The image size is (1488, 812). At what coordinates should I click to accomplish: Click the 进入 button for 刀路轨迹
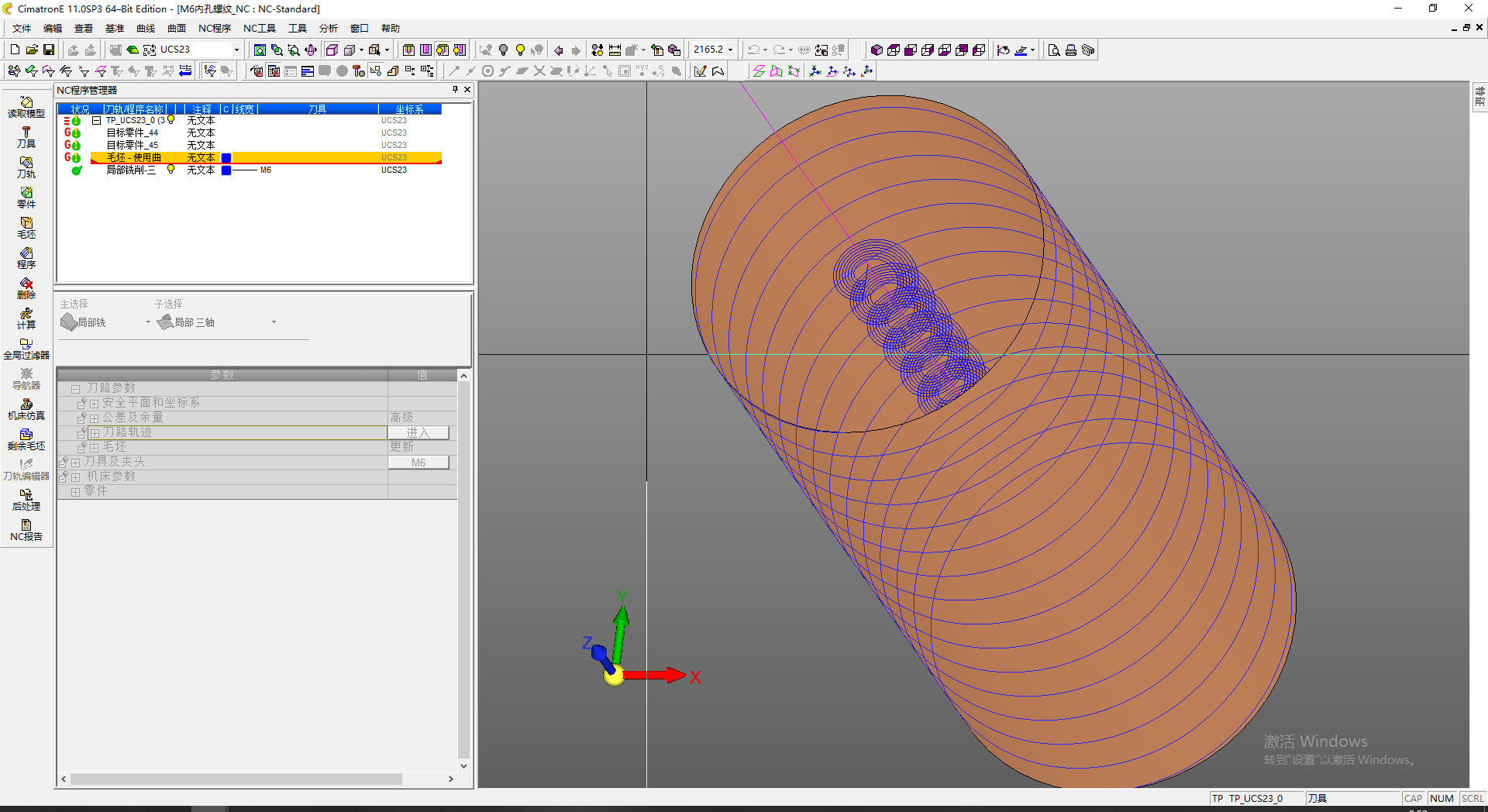click(418, 432)
